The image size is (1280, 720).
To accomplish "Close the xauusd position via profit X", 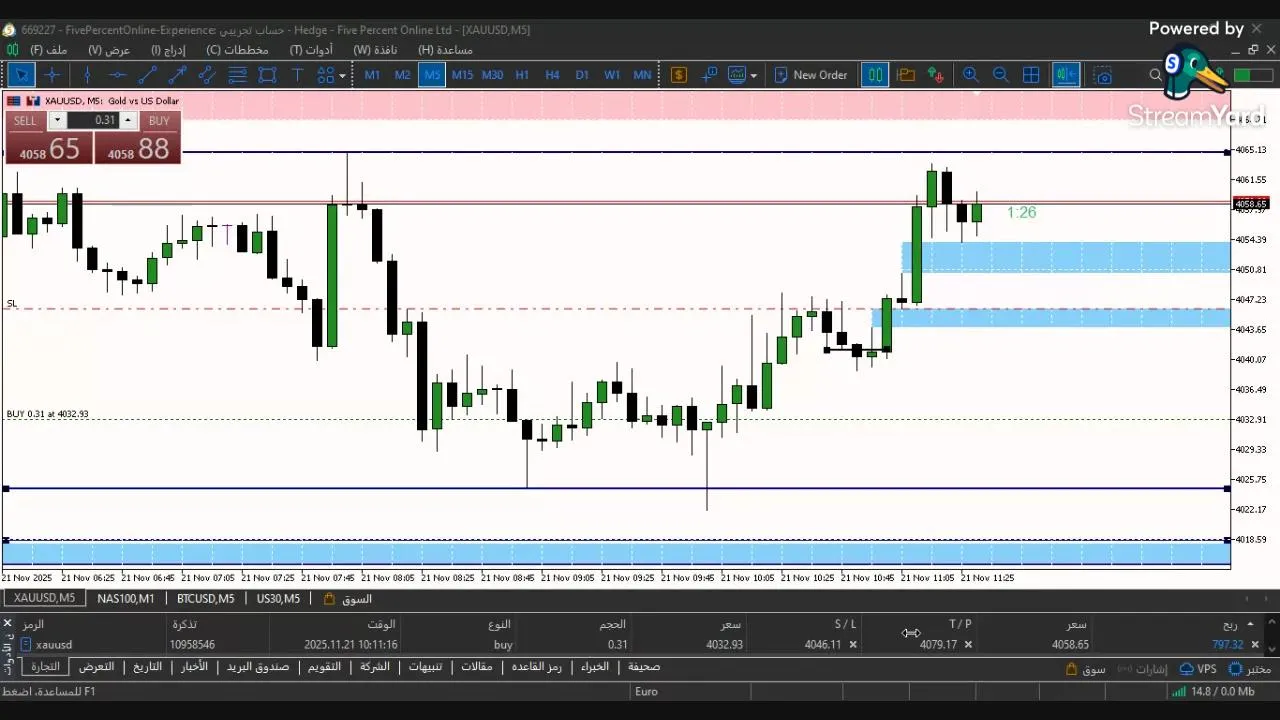I will pyautogui.click(x=1255, y=645).
